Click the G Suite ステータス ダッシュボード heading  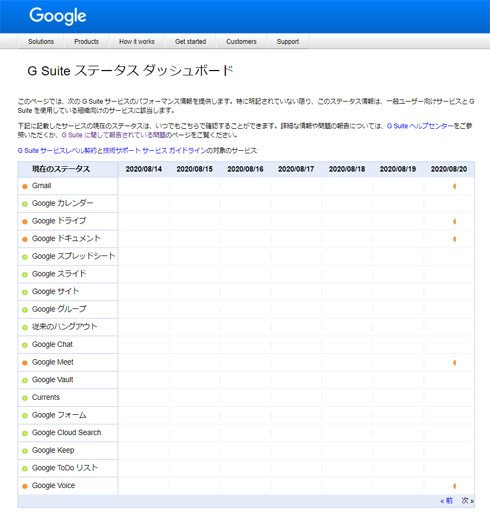(130, 71)
